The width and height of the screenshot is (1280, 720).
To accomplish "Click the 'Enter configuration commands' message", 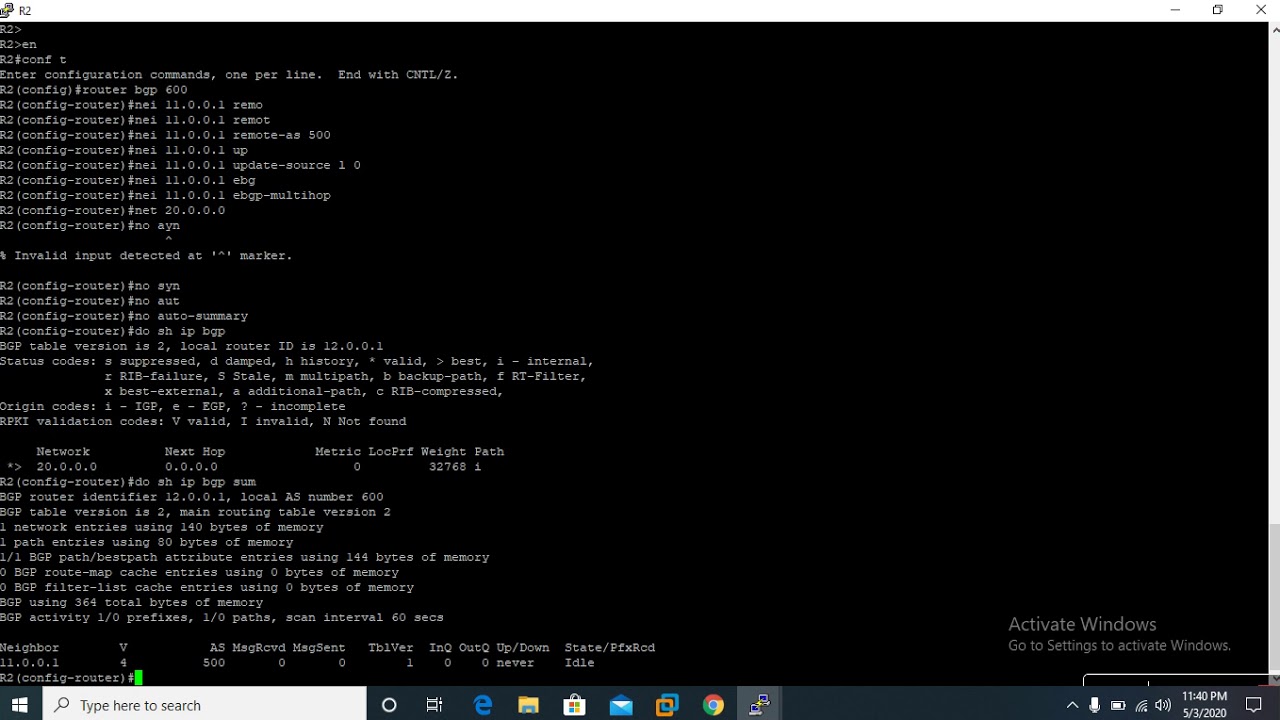I will pos(229,75).
